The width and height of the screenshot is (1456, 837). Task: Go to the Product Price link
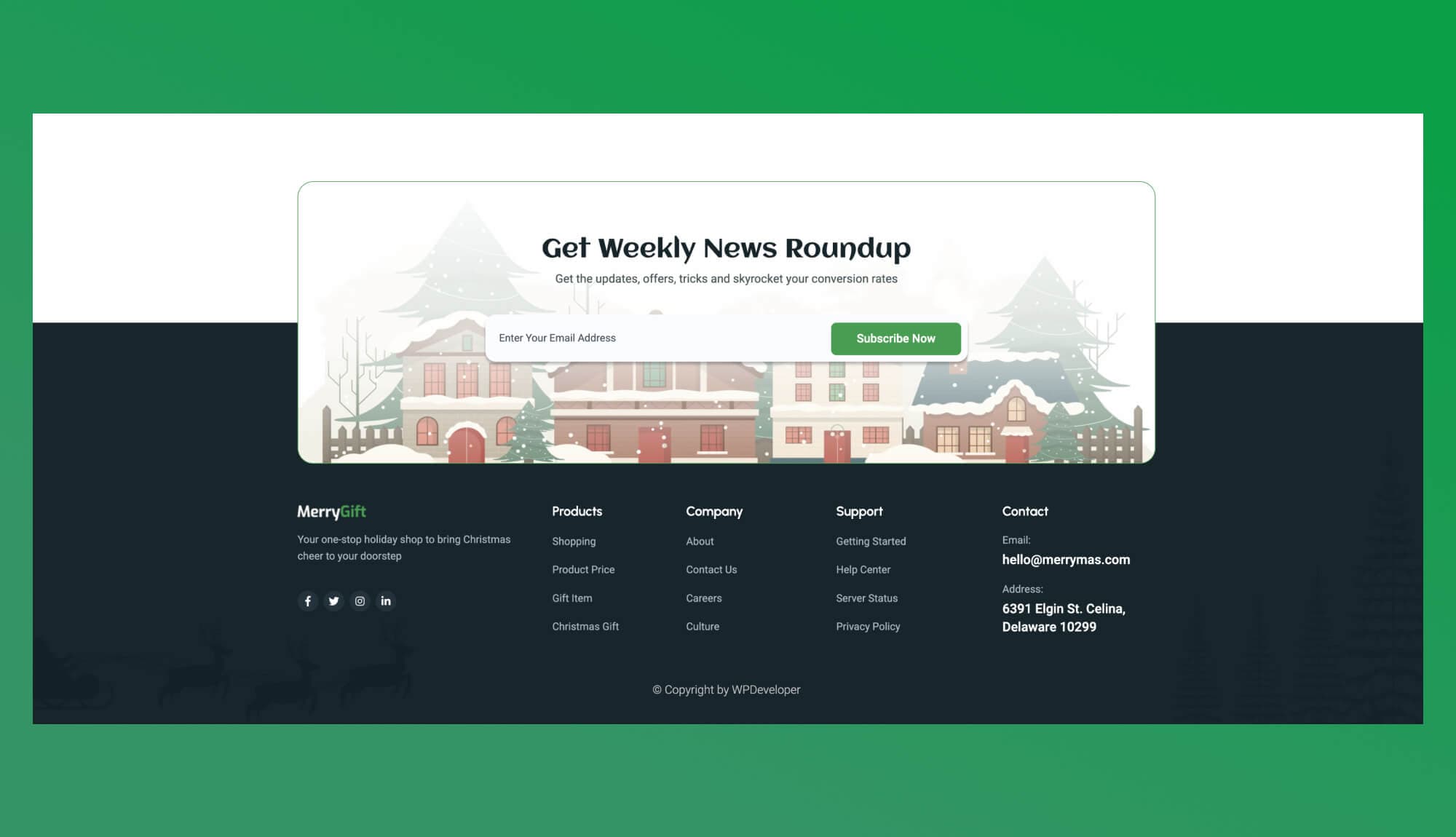coord(583,570)
